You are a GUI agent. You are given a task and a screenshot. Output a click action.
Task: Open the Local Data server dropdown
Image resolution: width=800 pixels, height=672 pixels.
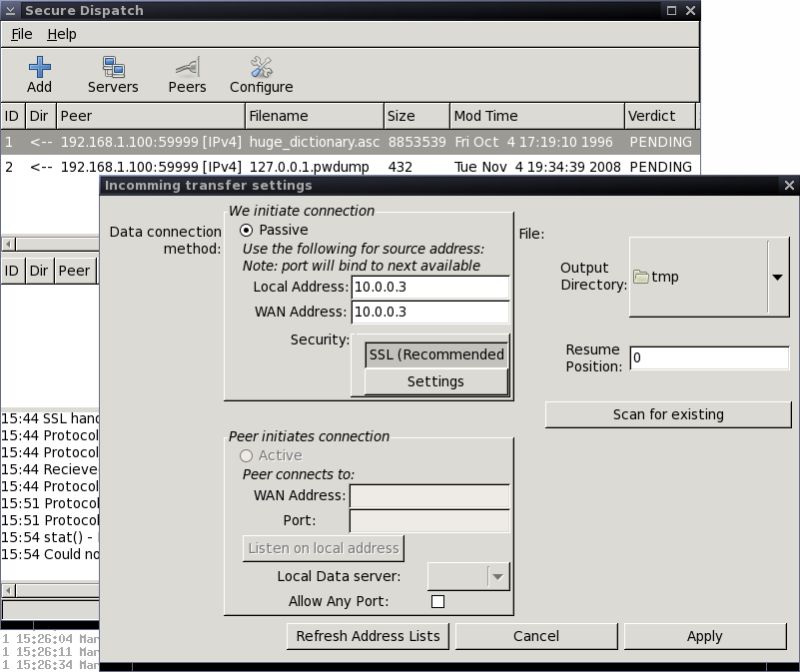pyautogui.click(x=468, y=577)
